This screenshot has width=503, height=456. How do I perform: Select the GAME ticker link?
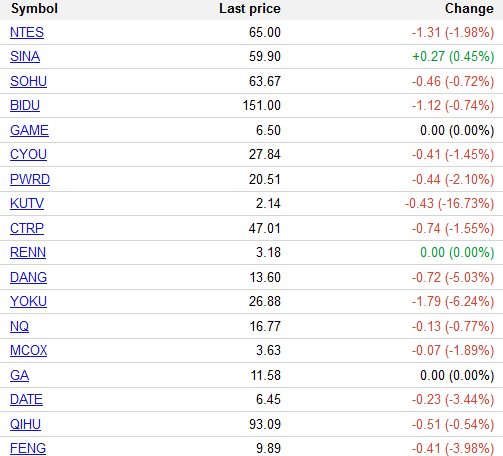coord(29,130)
